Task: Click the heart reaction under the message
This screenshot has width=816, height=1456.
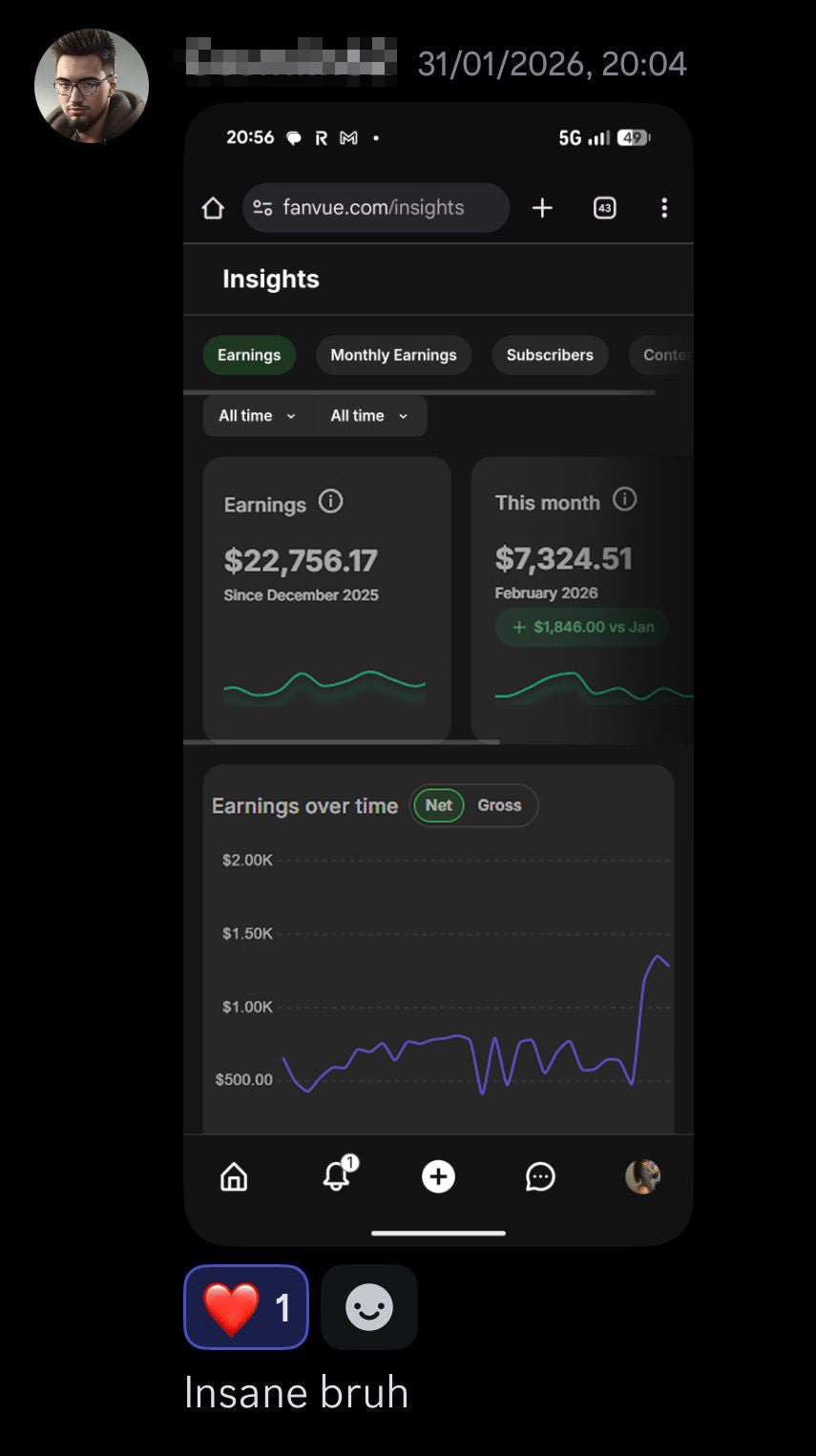Action: [x=246, y=1307]
